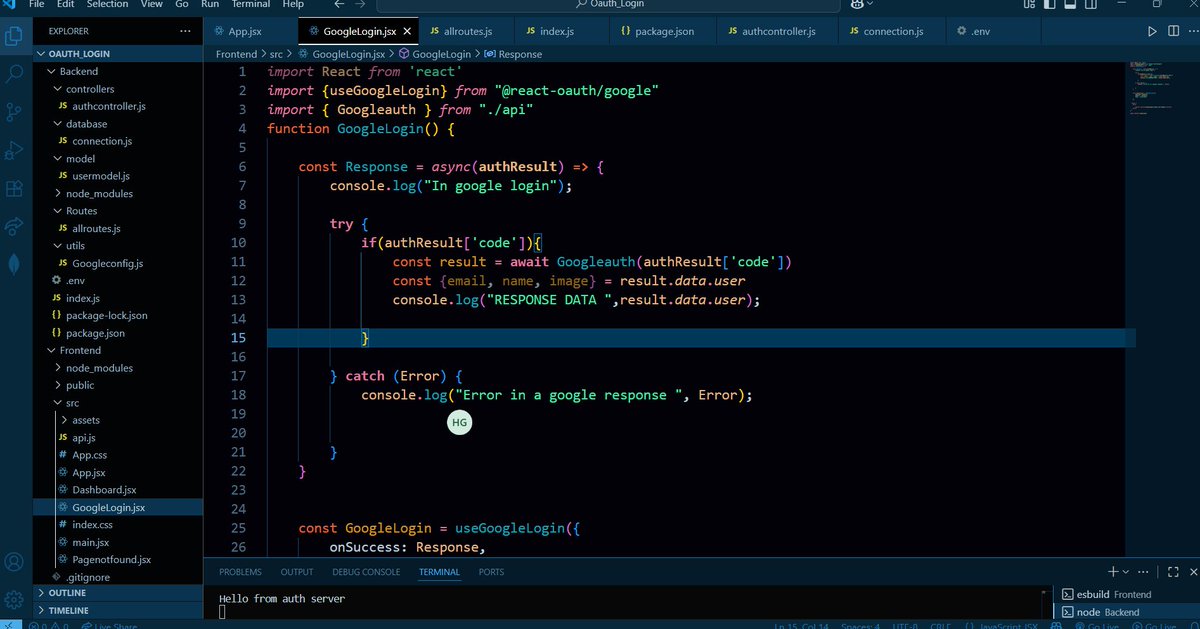Open the Accounts menu icon
This screenshot has width=1200, height=629.
pos(14,562)
